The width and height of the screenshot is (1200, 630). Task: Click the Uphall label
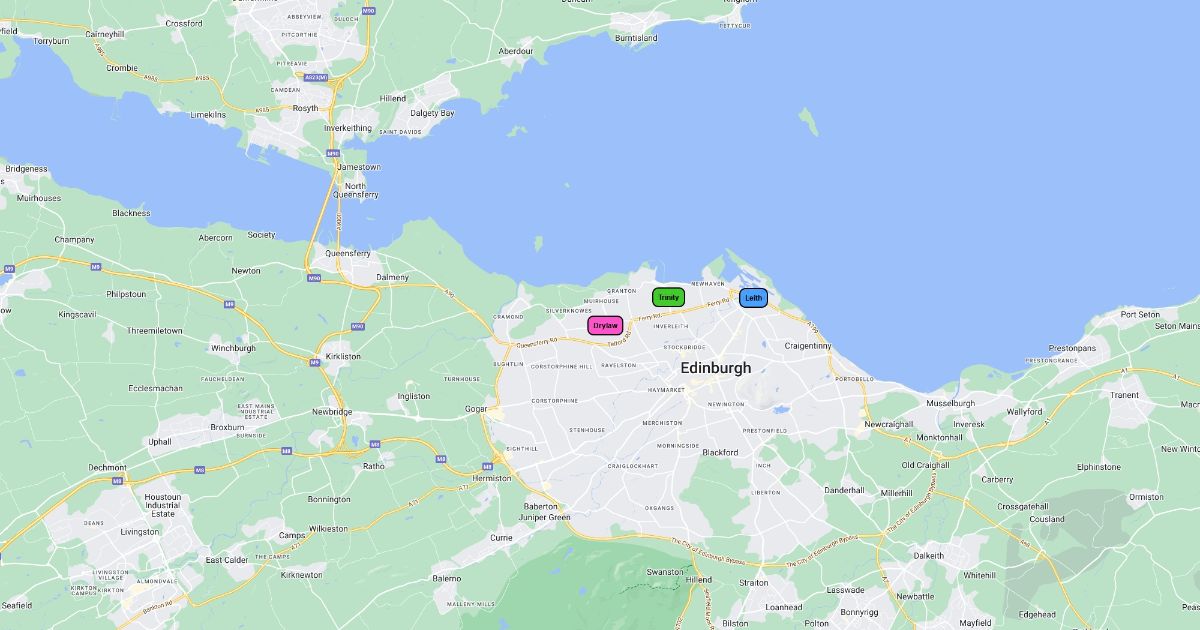tap(160, 441)
